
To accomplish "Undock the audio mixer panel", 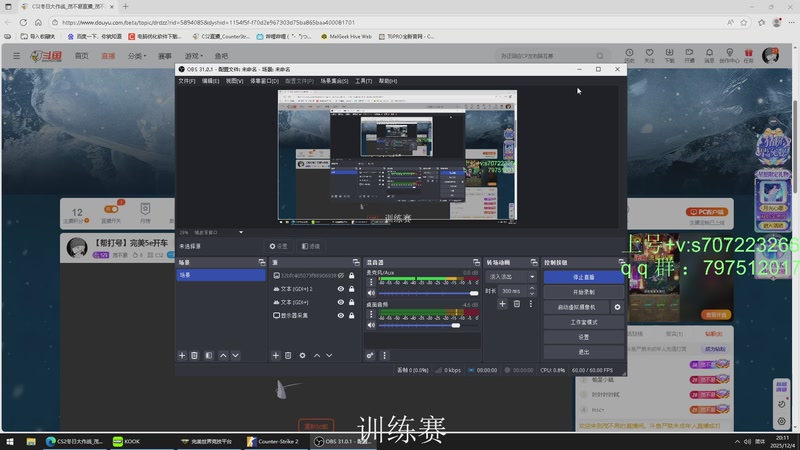I will pos(476,262).
